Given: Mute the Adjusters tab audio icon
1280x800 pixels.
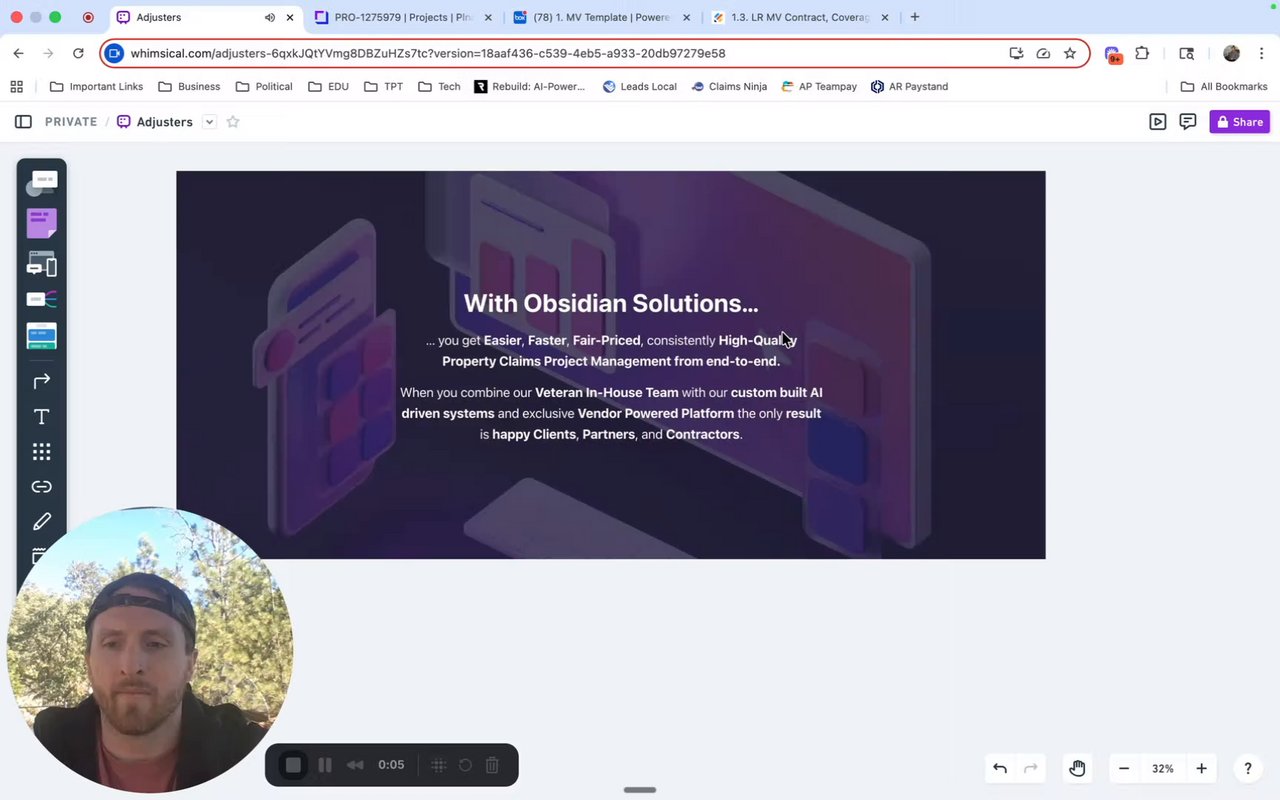Looking at the screenshot, I should coord(270,17).
